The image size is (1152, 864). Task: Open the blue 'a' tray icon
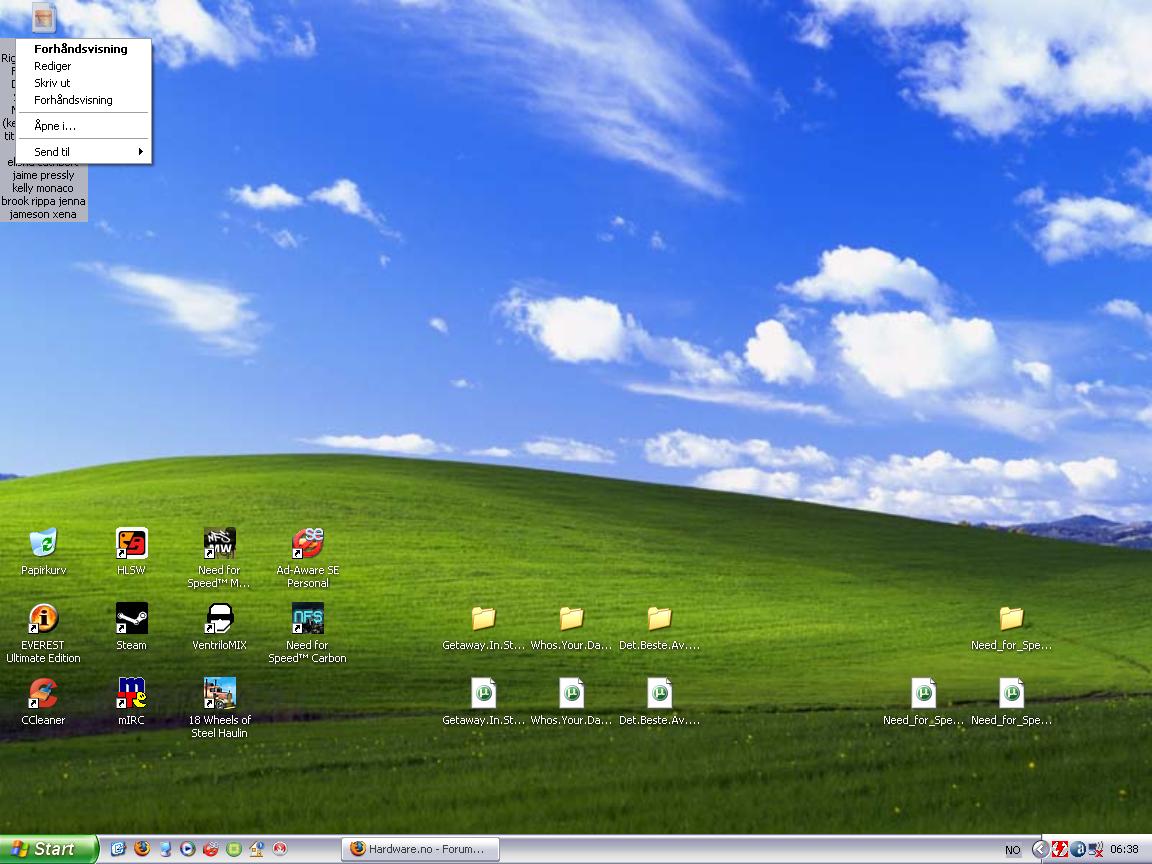point(1078,849)
